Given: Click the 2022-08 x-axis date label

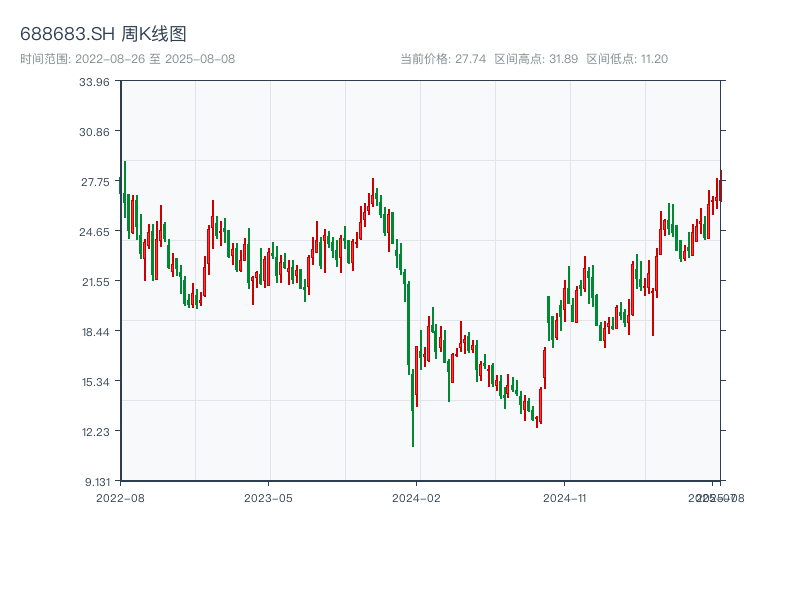Looking at the screenshot, I should pos(120,497).
